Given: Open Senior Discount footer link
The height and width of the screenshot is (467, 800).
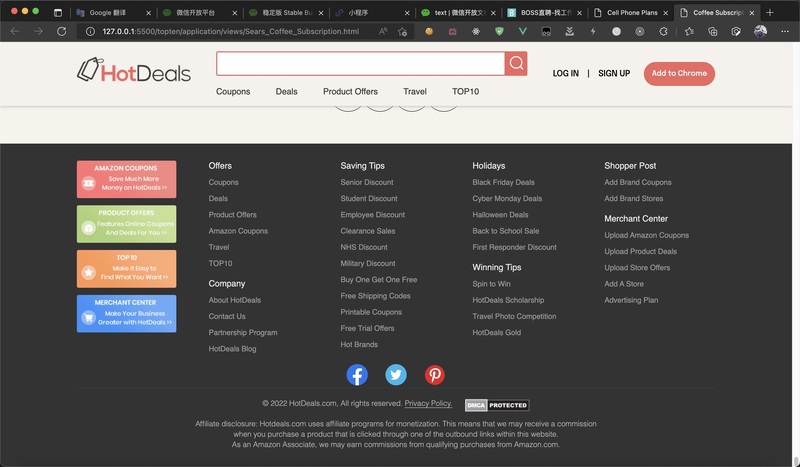Looking at the screenshot, I should coord(367,182).
